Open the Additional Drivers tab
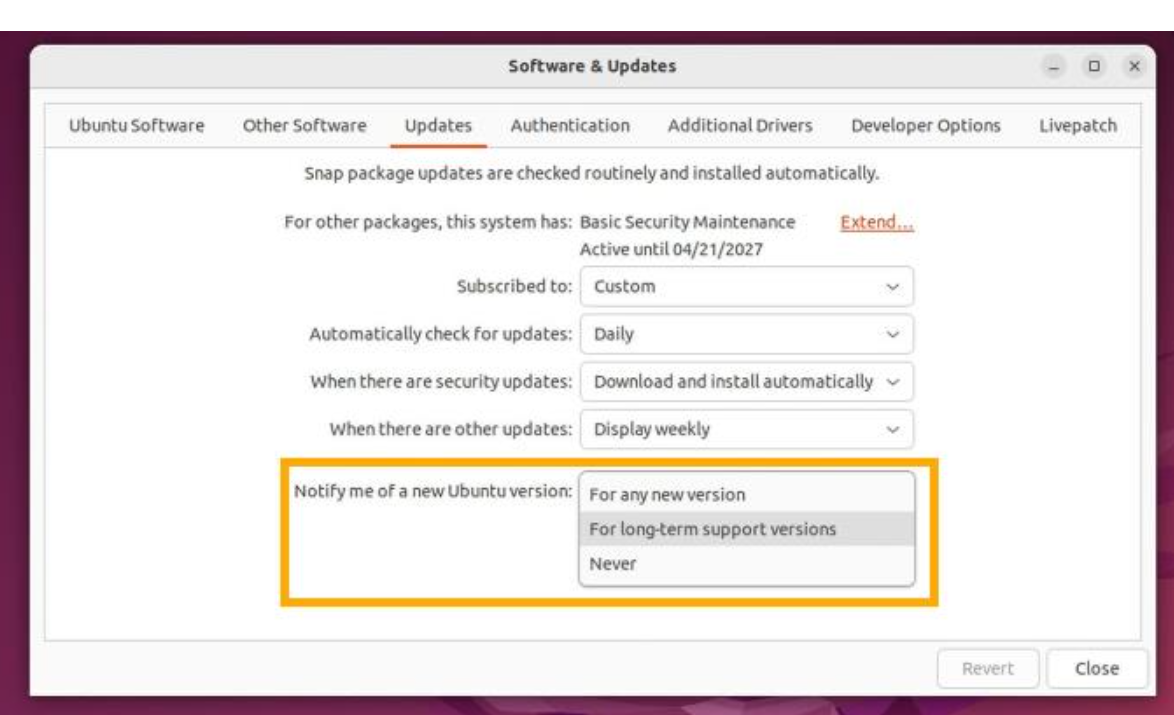 (739, 126)
